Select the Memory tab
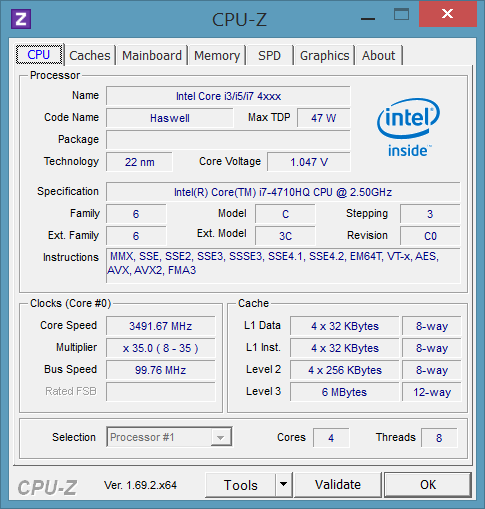The image size is (485, 509). point(217,55)
